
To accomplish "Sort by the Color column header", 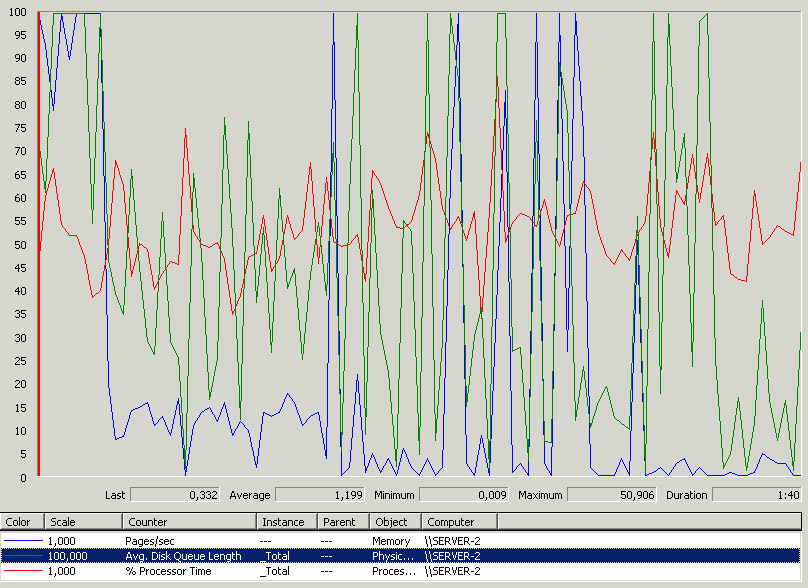I will point(22,522).
